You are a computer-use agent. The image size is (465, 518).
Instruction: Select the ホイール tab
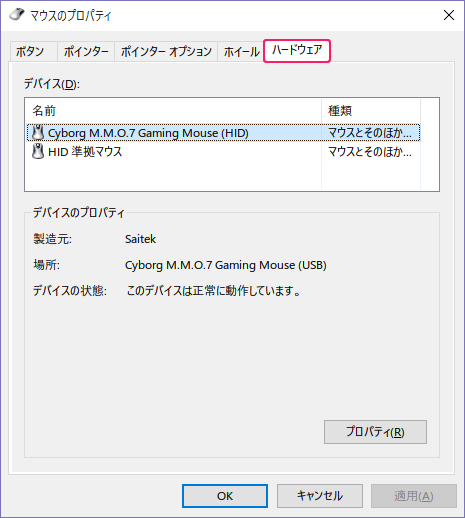point(241,52)
